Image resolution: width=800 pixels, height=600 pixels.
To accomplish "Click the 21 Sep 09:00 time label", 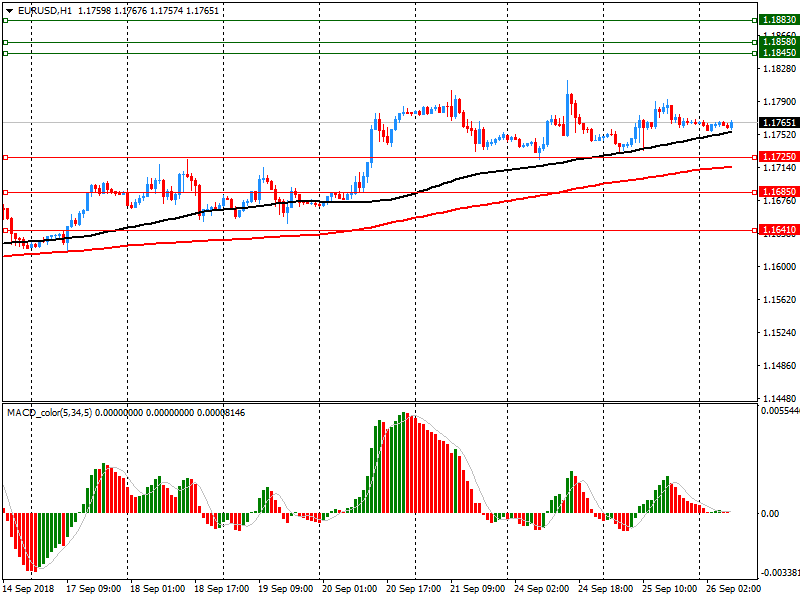I will click(x=477, y=590).
